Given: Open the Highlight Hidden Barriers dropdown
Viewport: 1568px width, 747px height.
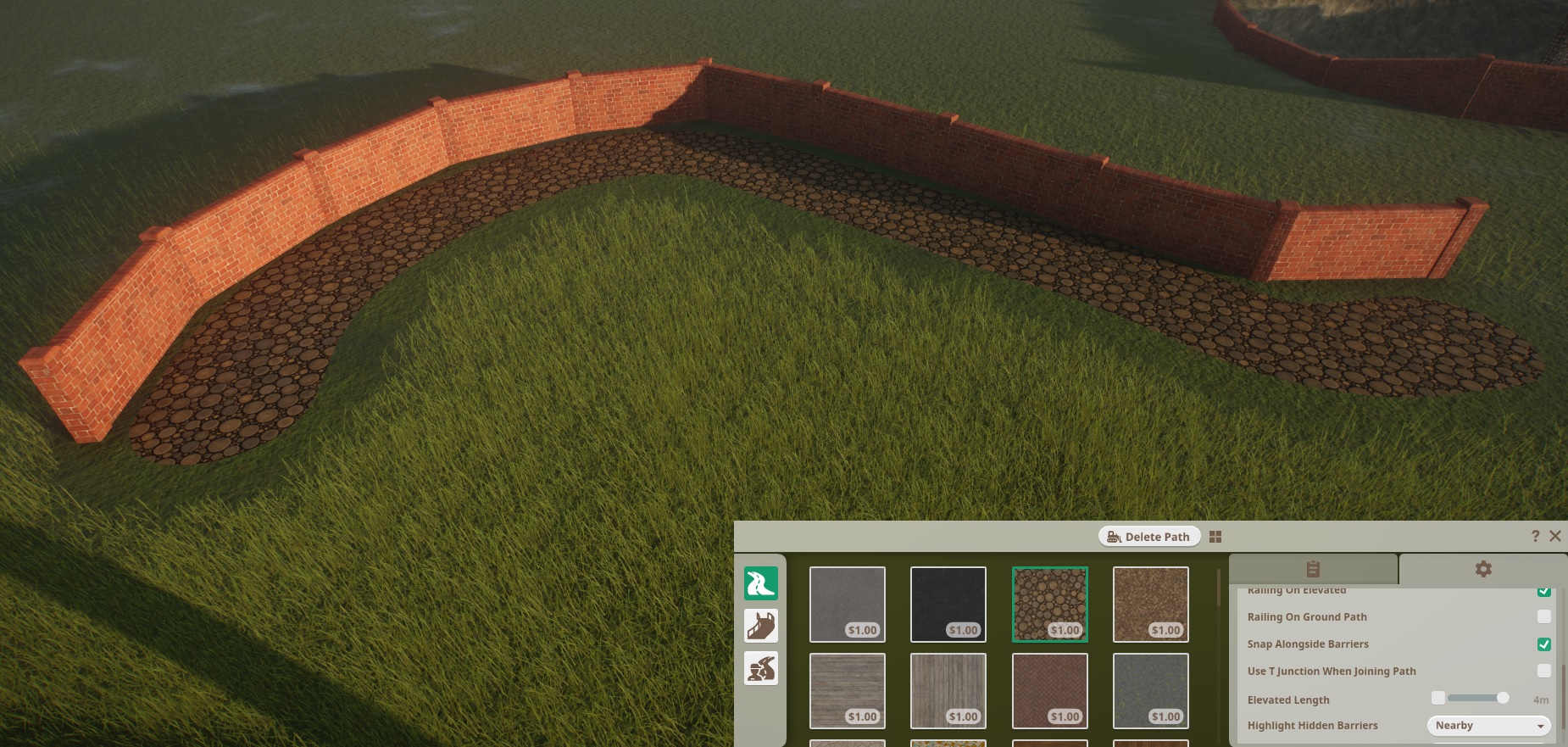Looking at the screenshot, I should pos(1489,726).
